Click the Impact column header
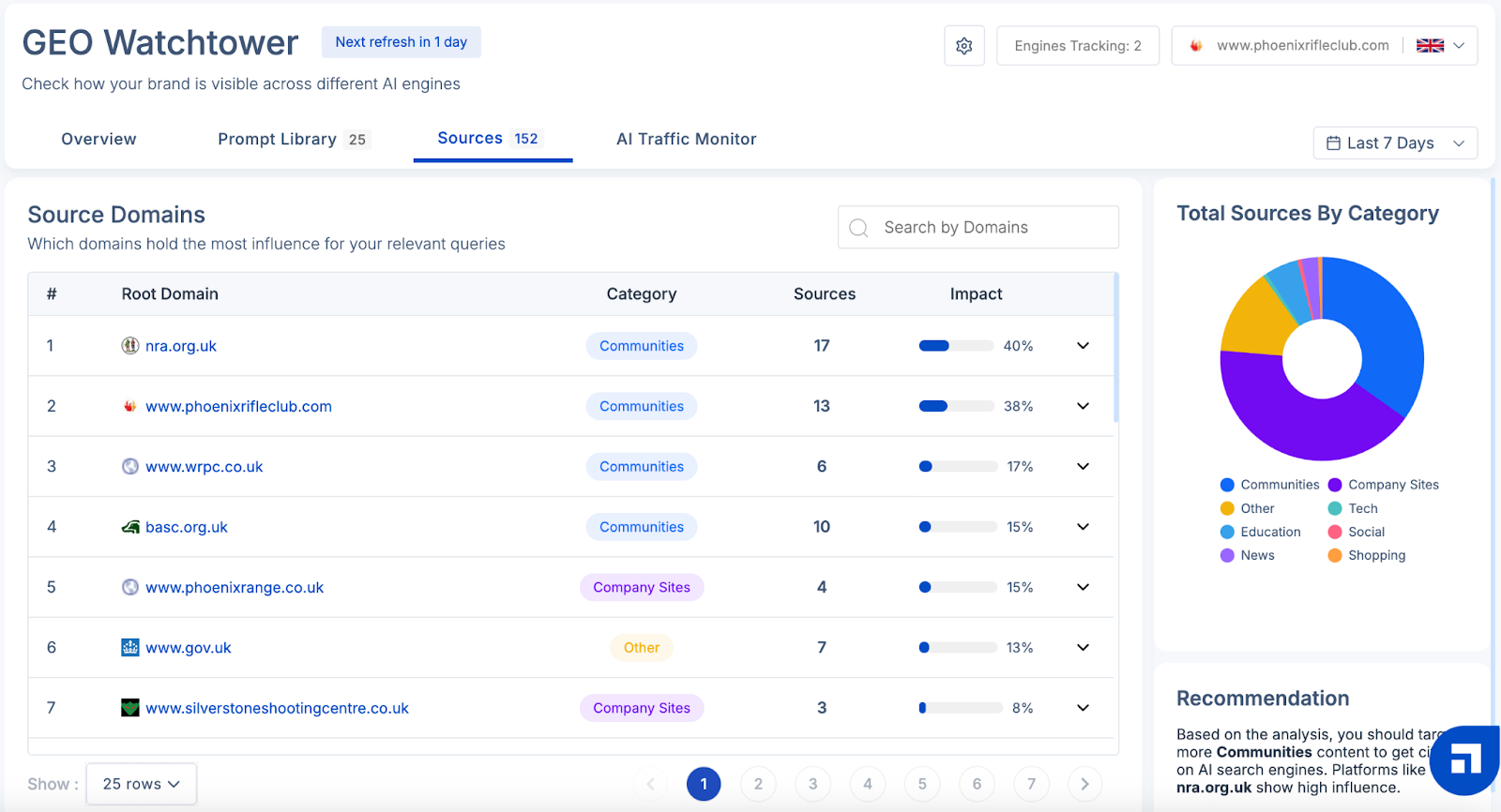1501x812 pixels. (x=976, y=294)
